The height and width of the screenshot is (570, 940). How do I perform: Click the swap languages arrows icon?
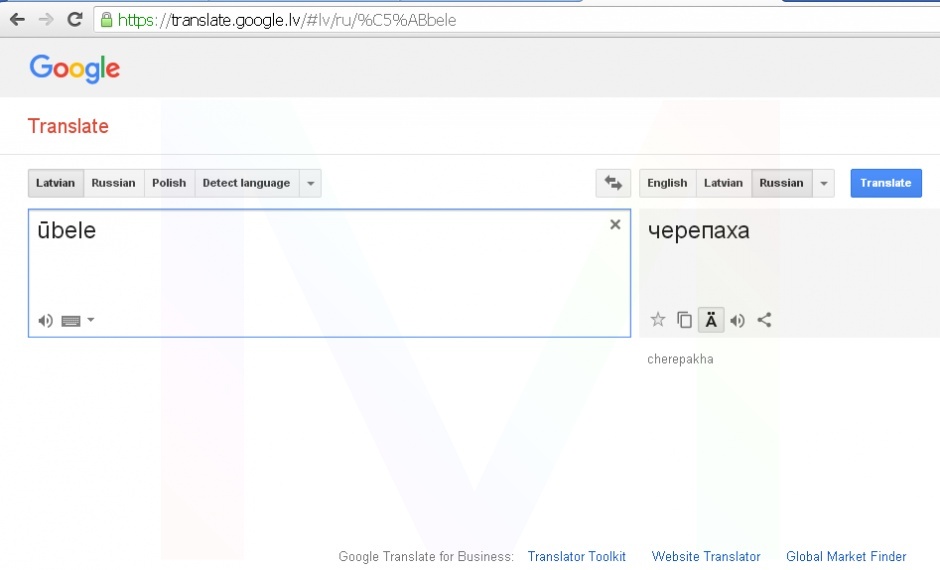[x=613, y=183]
